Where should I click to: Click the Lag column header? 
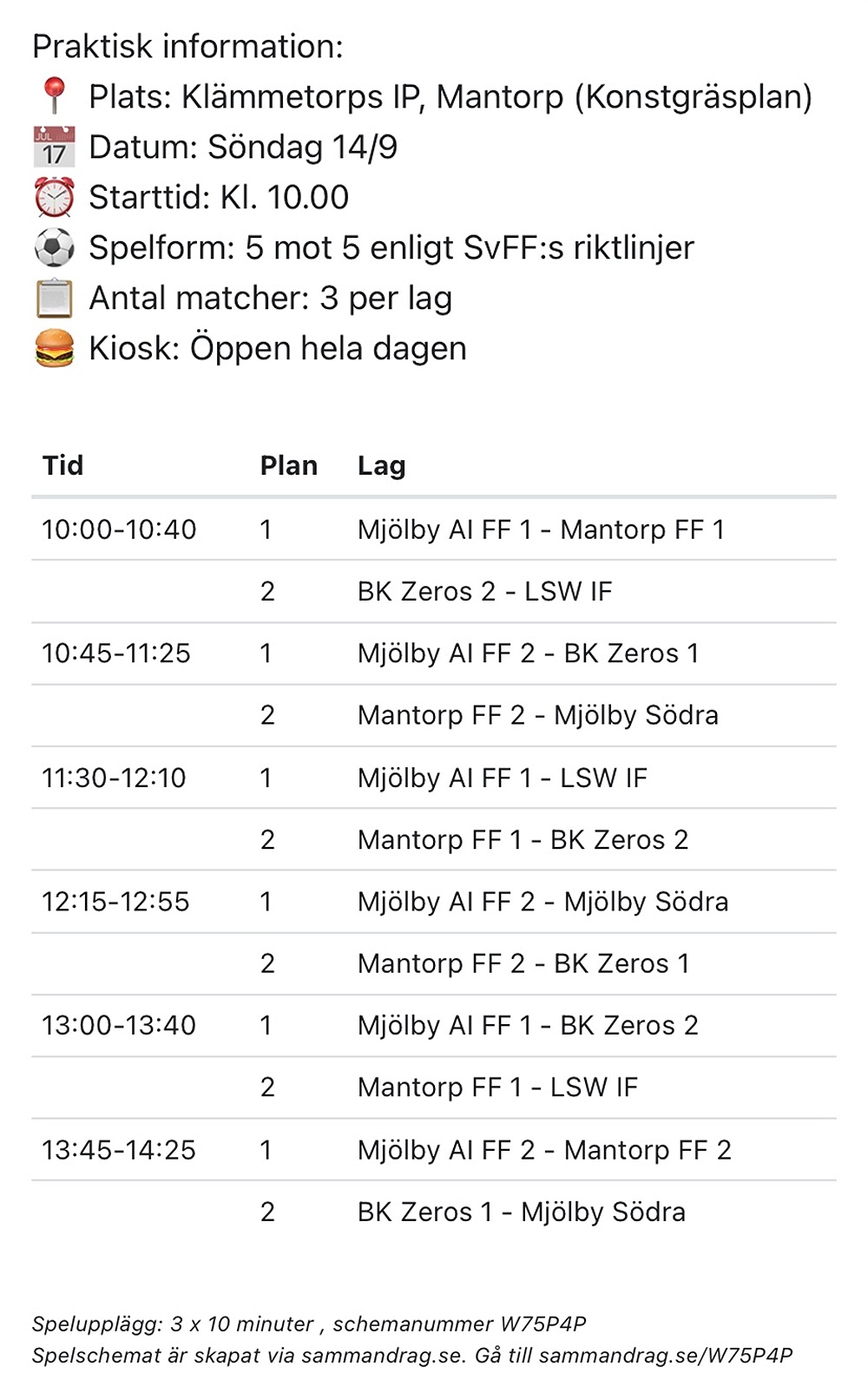(381, 466)
